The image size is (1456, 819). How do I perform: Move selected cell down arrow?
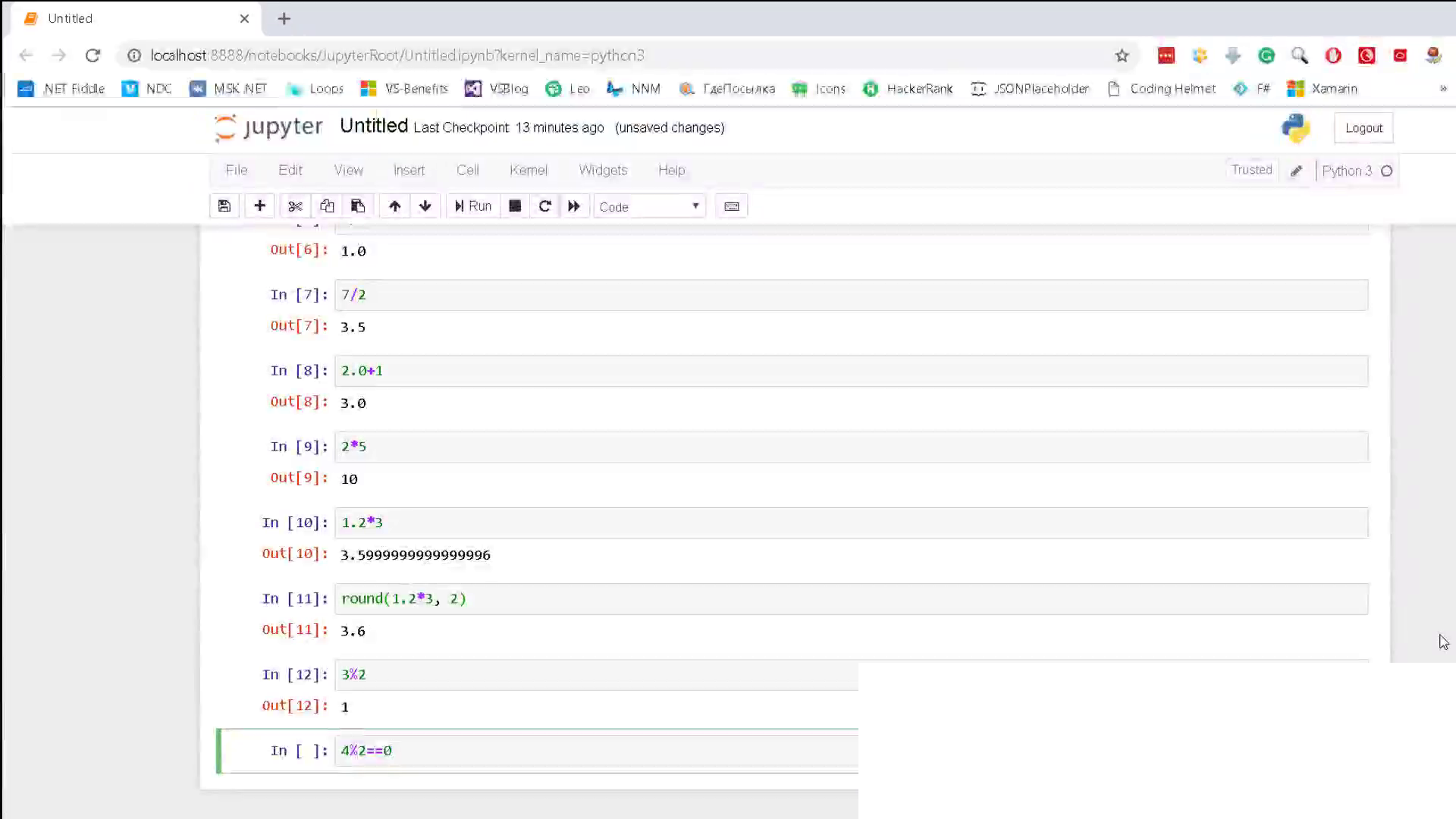coord(425,206)
